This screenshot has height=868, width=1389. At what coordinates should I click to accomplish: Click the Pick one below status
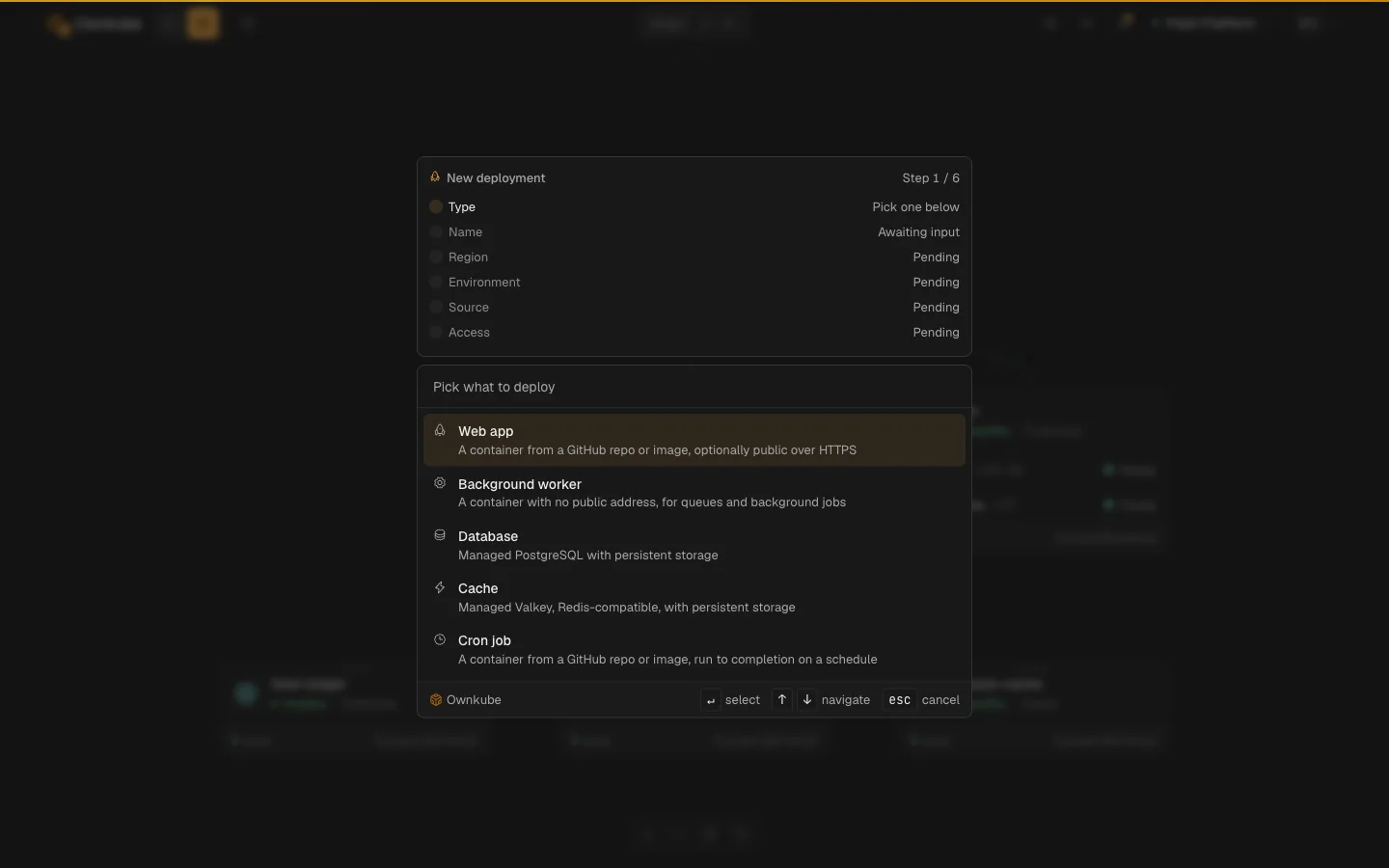[x=915, y=206]
